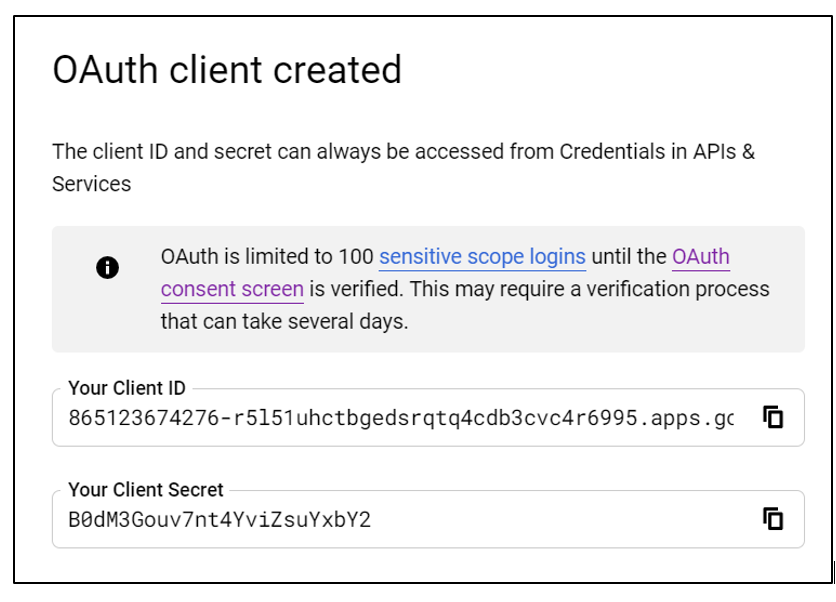Click "until the" text in the banner

628,257
